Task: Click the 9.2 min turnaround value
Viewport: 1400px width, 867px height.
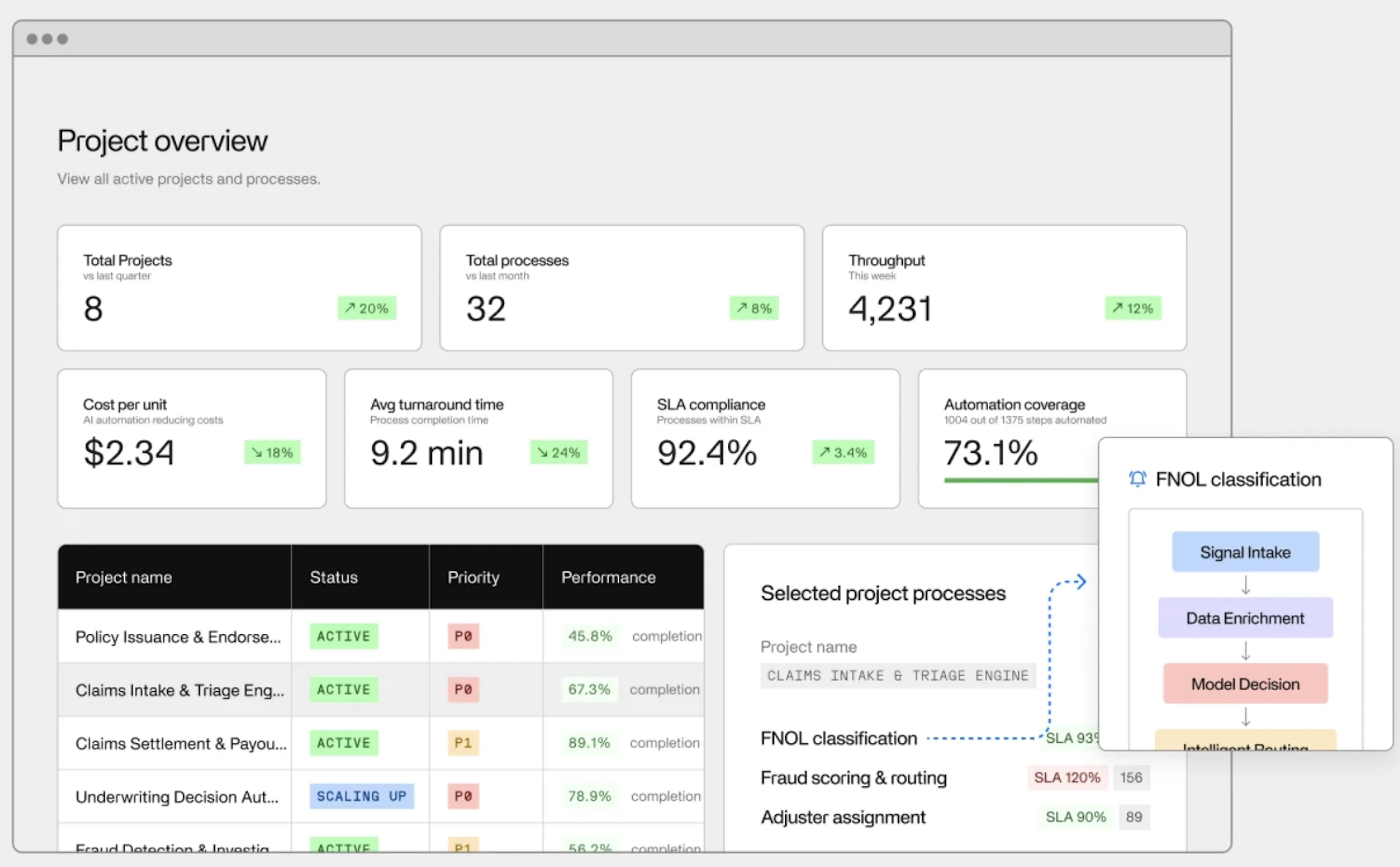Action: 427,452
